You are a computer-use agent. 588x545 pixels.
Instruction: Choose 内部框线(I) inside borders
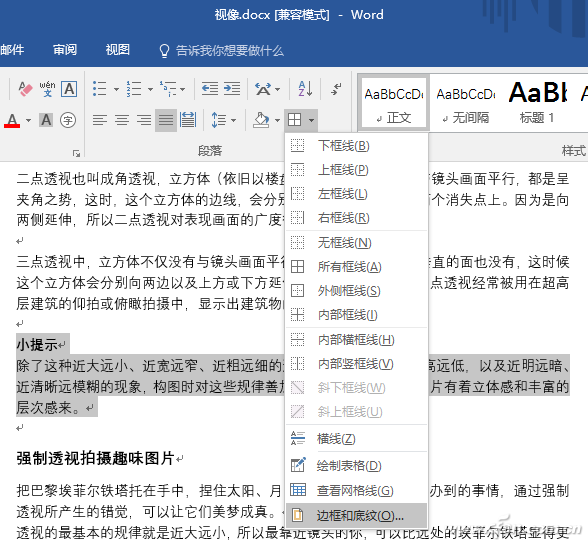356,315
